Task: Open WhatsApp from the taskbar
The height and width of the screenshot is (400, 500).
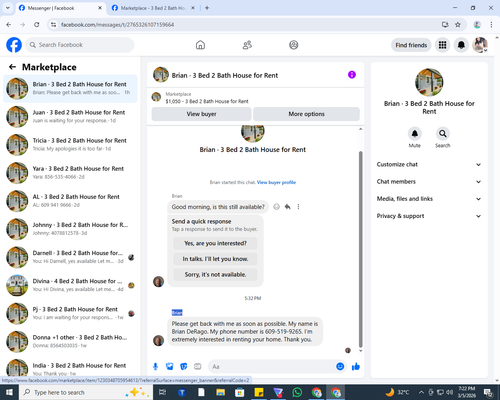Action: [x=297, y=392]
